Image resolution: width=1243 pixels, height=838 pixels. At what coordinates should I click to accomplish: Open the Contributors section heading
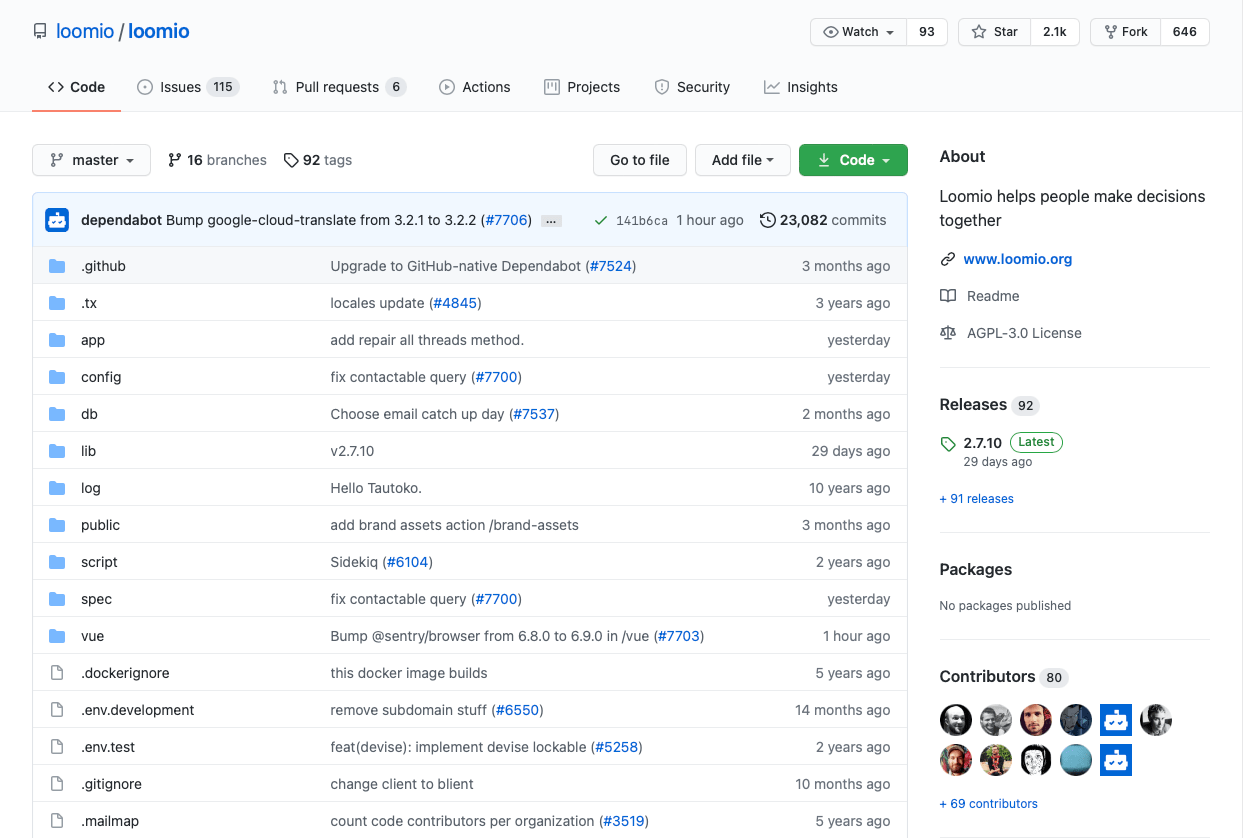click(988, 676)
